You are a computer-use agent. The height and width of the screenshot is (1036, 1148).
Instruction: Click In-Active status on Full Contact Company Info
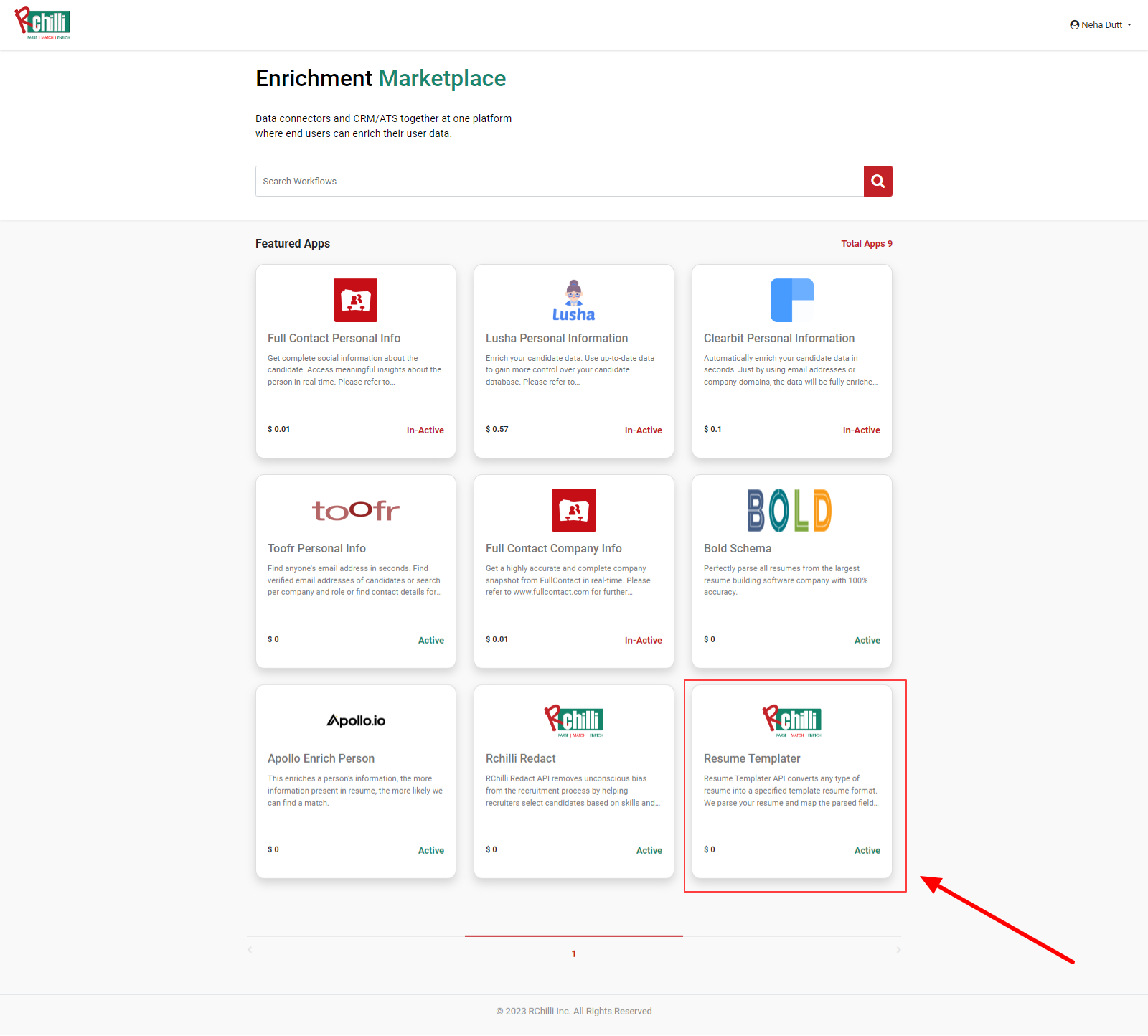pyautogui.click(x=644, y=640)
